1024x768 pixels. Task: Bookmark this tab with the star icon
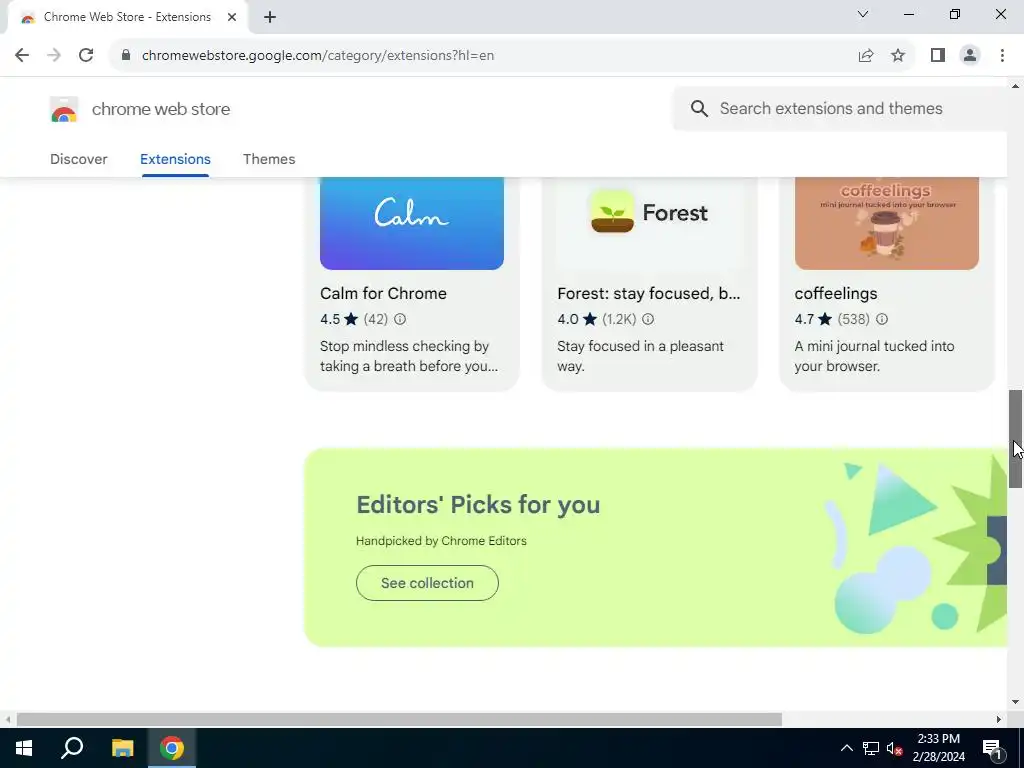898,56
